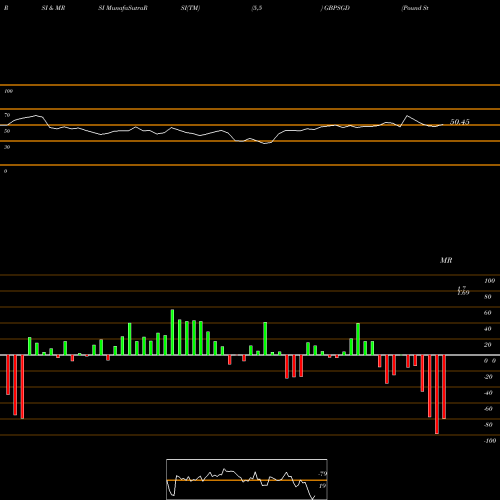
Task: Click the -100 label on MR right axis
Action: (x=490, y=441)
